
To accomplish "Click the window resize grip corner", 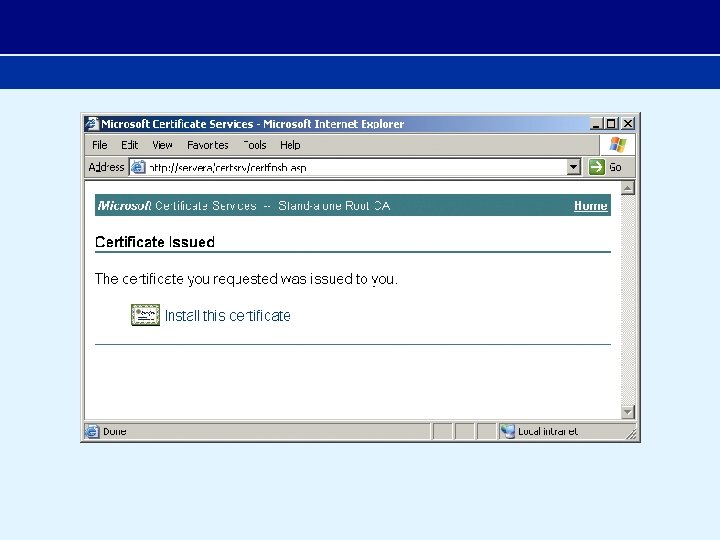I will tap(632, 433).
